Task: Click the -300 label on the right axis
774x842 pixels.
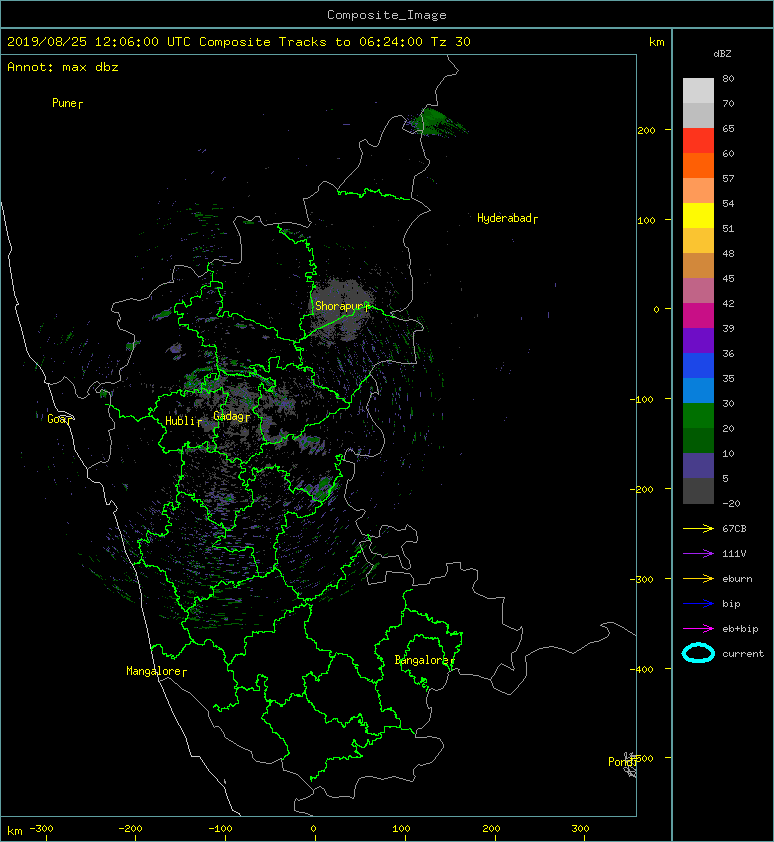Action: [641, 579]
